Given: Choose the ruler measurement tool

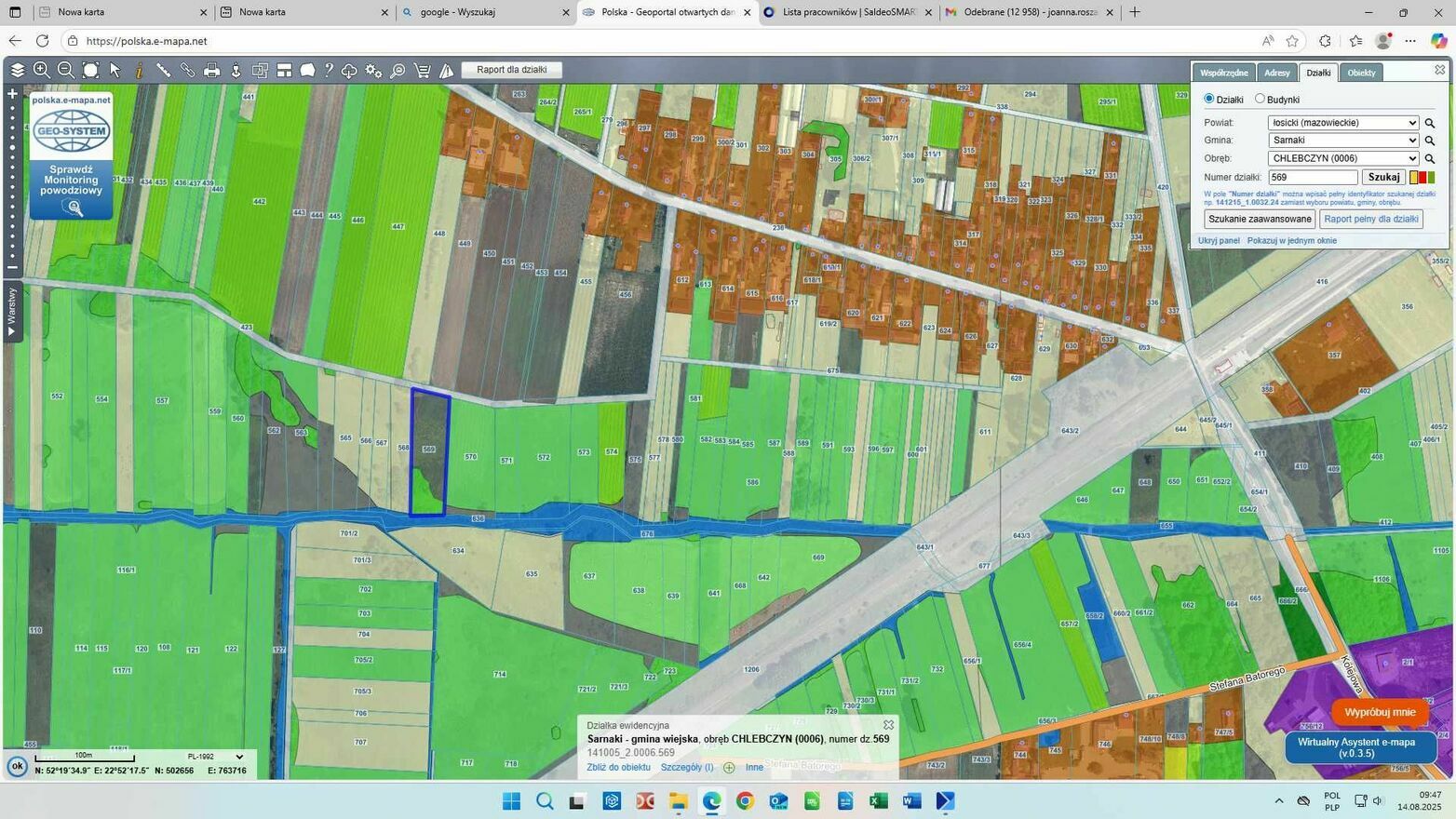Looking at the screenshot, I should tap(163, 71).
